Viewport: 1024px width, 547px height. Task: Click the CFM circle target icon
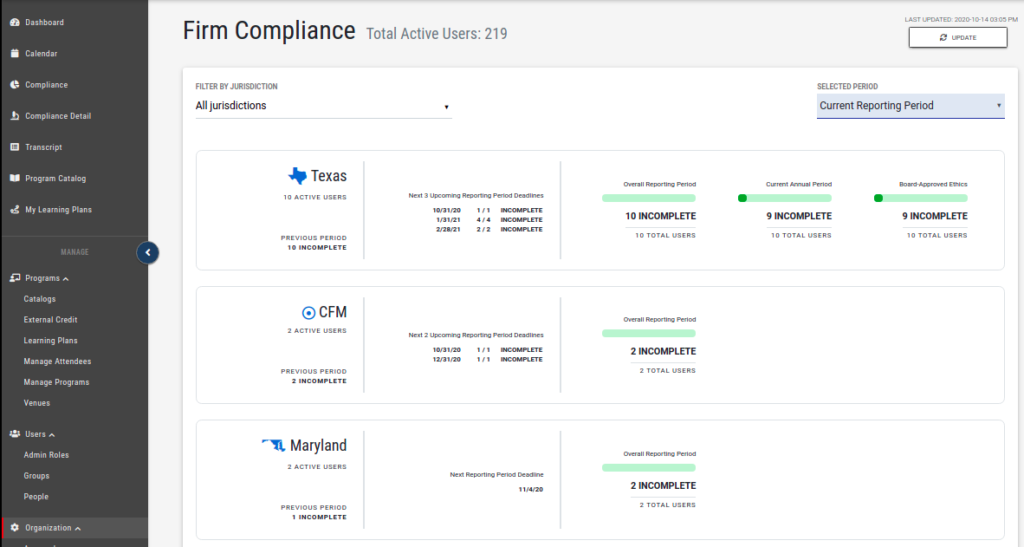(308, 313)
